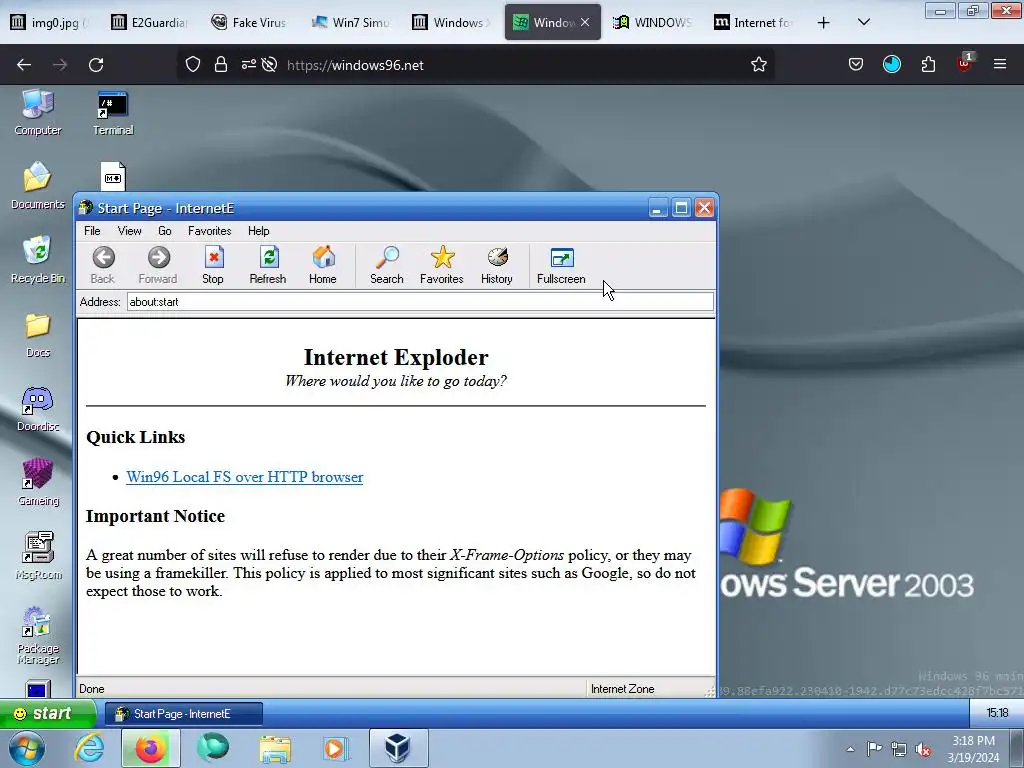Open Favorites star in InternetE toolbar
This screenshot has width=1024, height=768.
441,264
